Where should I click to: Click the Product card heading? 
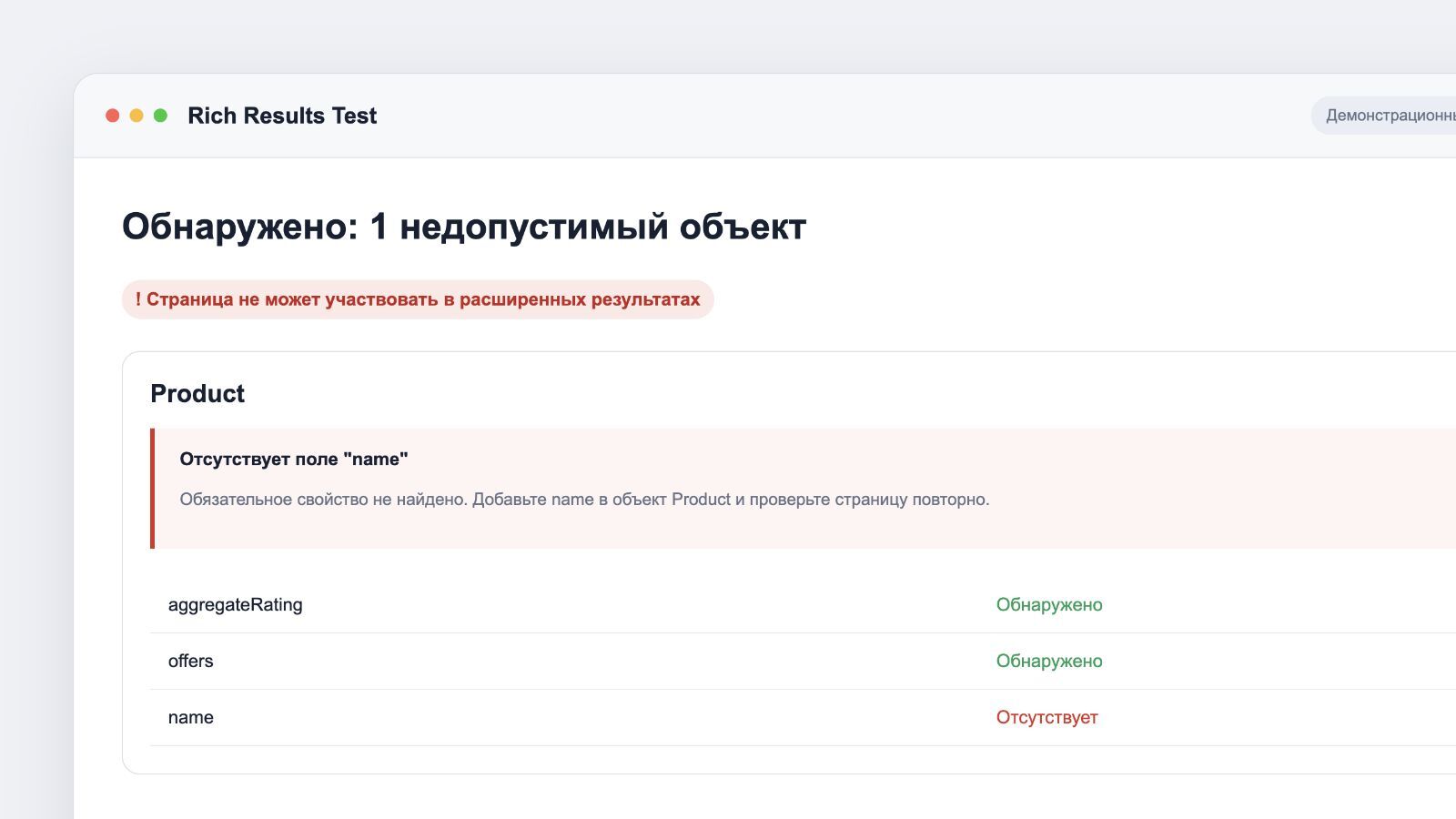(197, 393)
